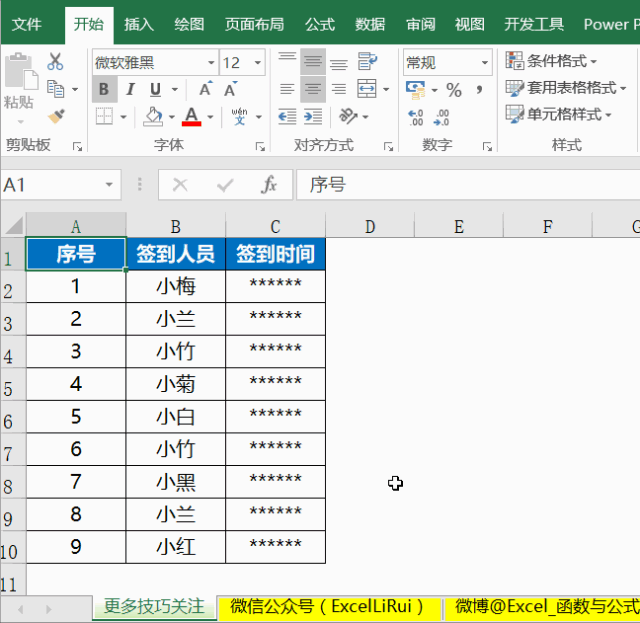
Task: Select column header C
Action: point(276,226)
